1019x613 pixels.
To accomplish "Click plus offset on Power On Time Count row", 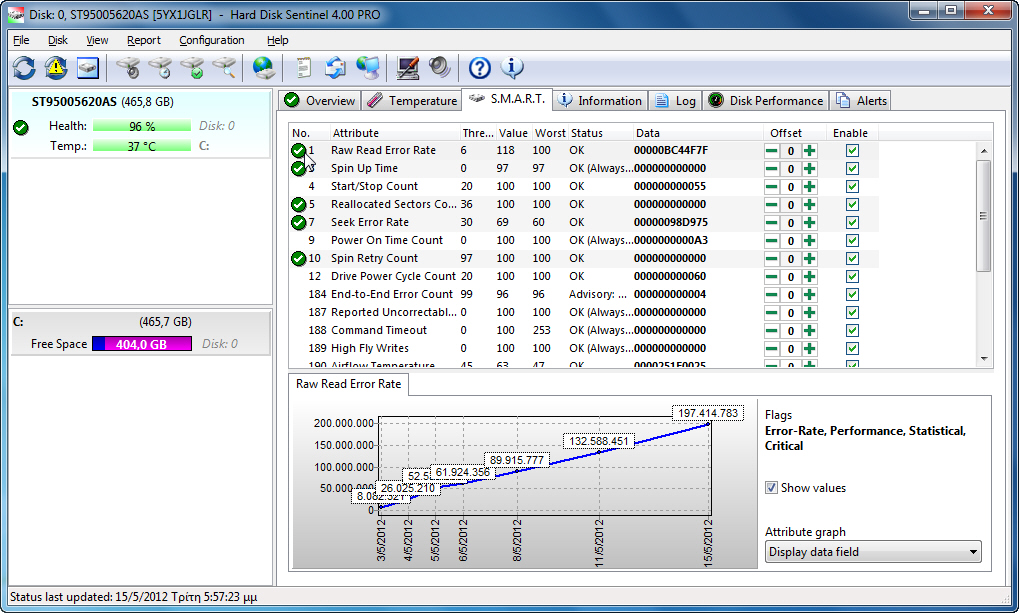I will [809, 241].
